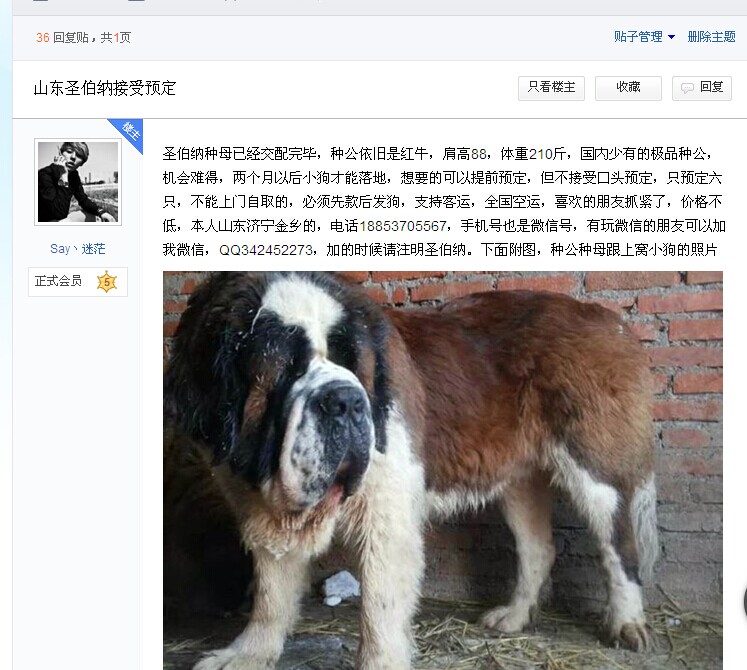This screenshot has width=747, height=670.
Task: Click the dark floating widget at right edge
Action: pyautogui.click(x=745, y=602)
